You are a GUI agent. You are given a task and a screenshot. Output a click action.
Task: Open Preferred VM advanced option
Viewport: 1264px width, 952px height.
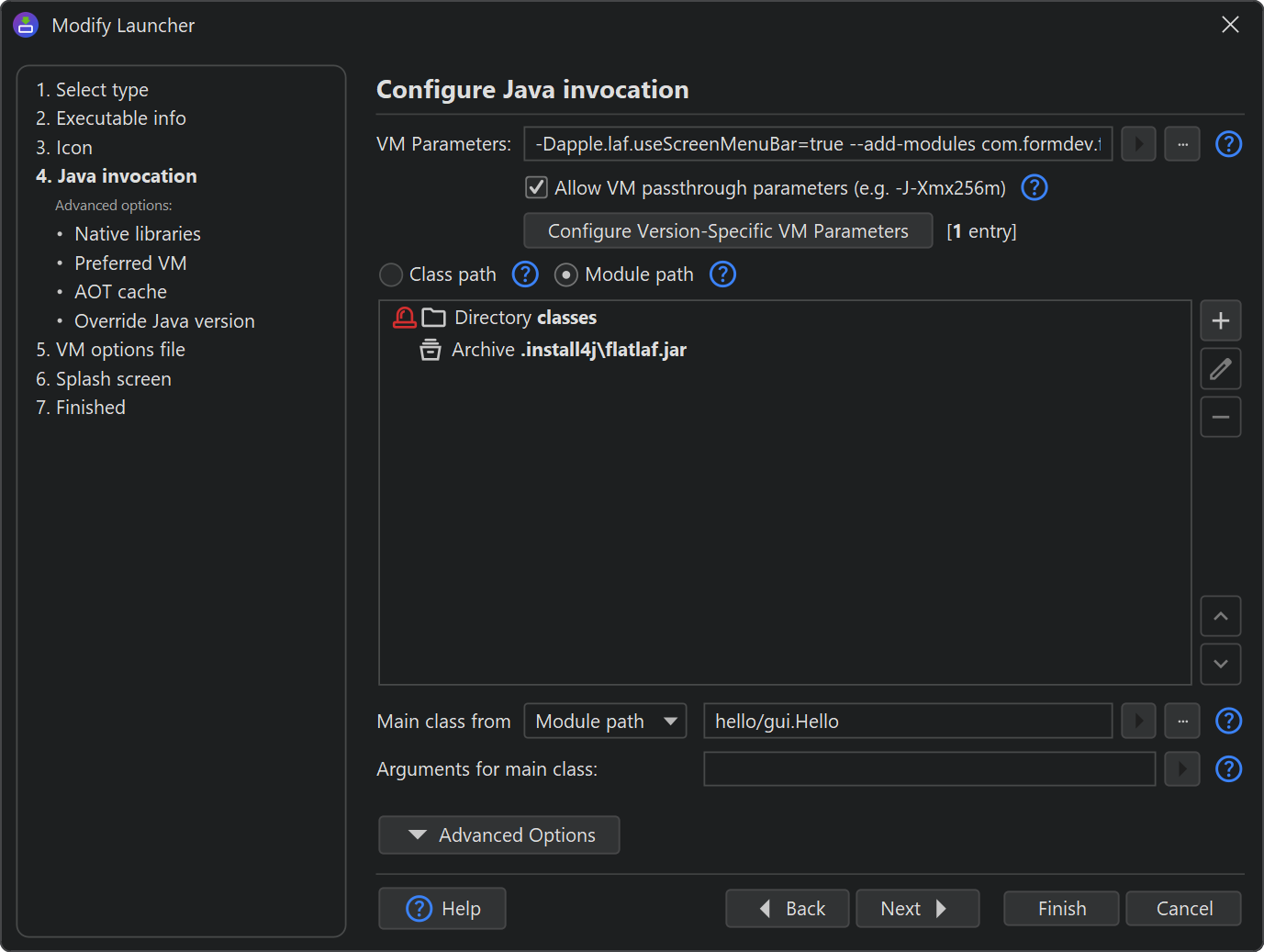click(130, 263)
